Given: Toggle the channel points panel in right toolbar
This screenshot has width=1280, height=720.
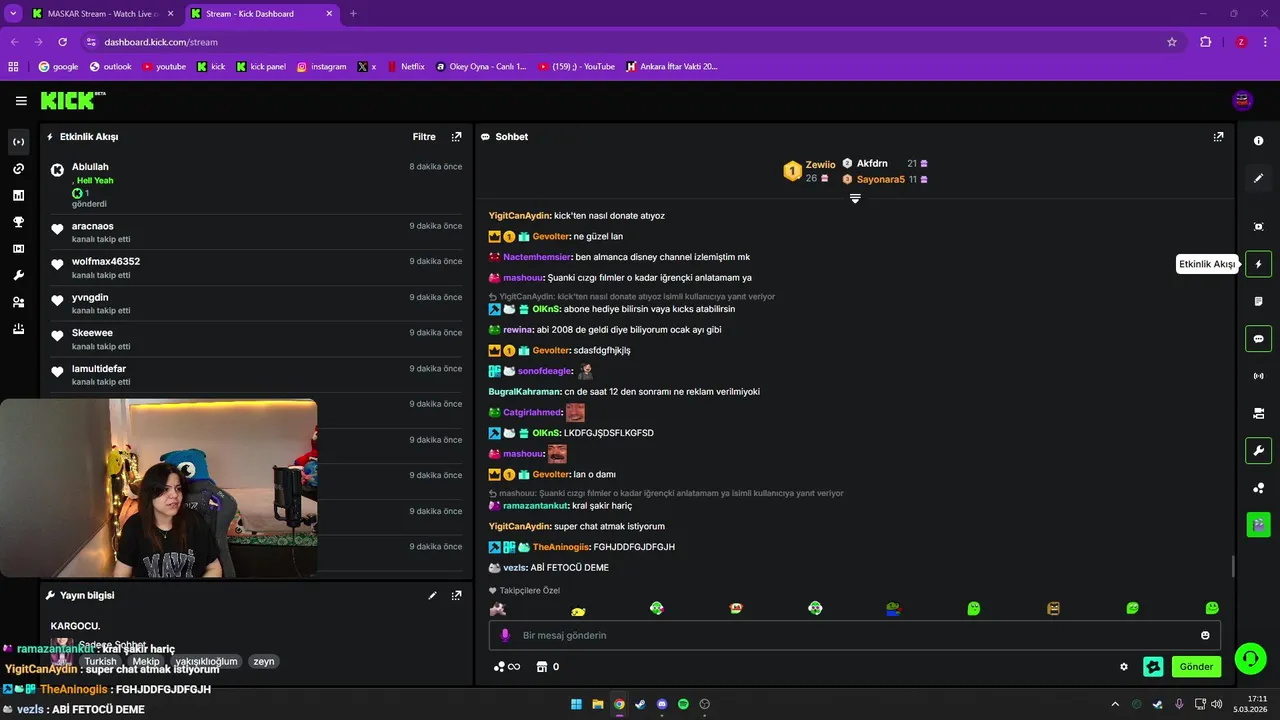Looking at the screenshot, I should point(1258,488).
